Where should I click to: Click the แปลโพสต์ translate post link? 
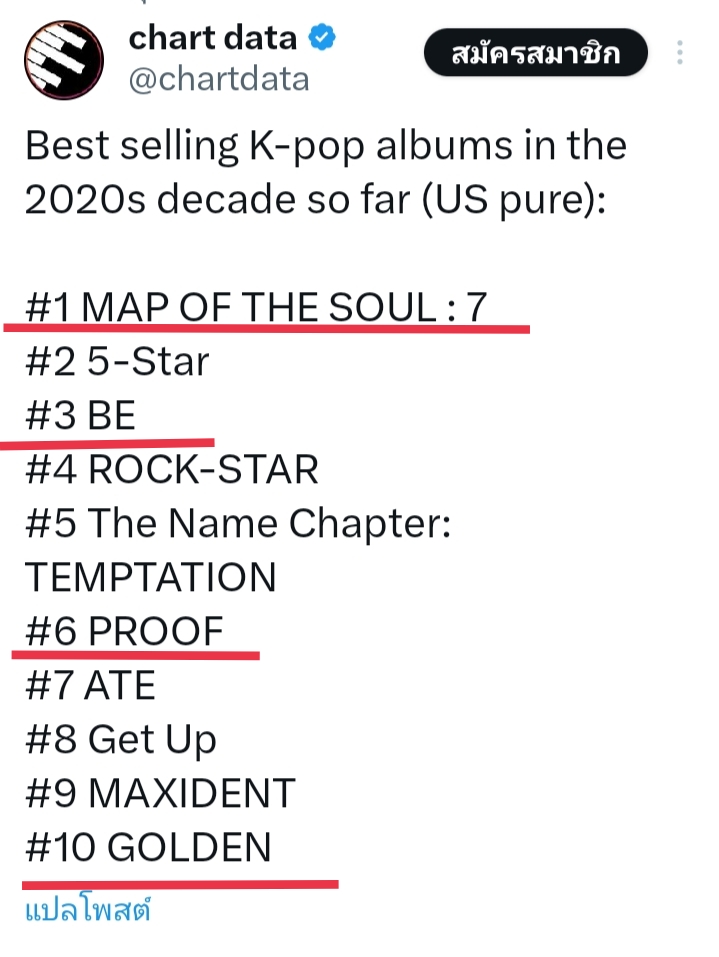87,910
